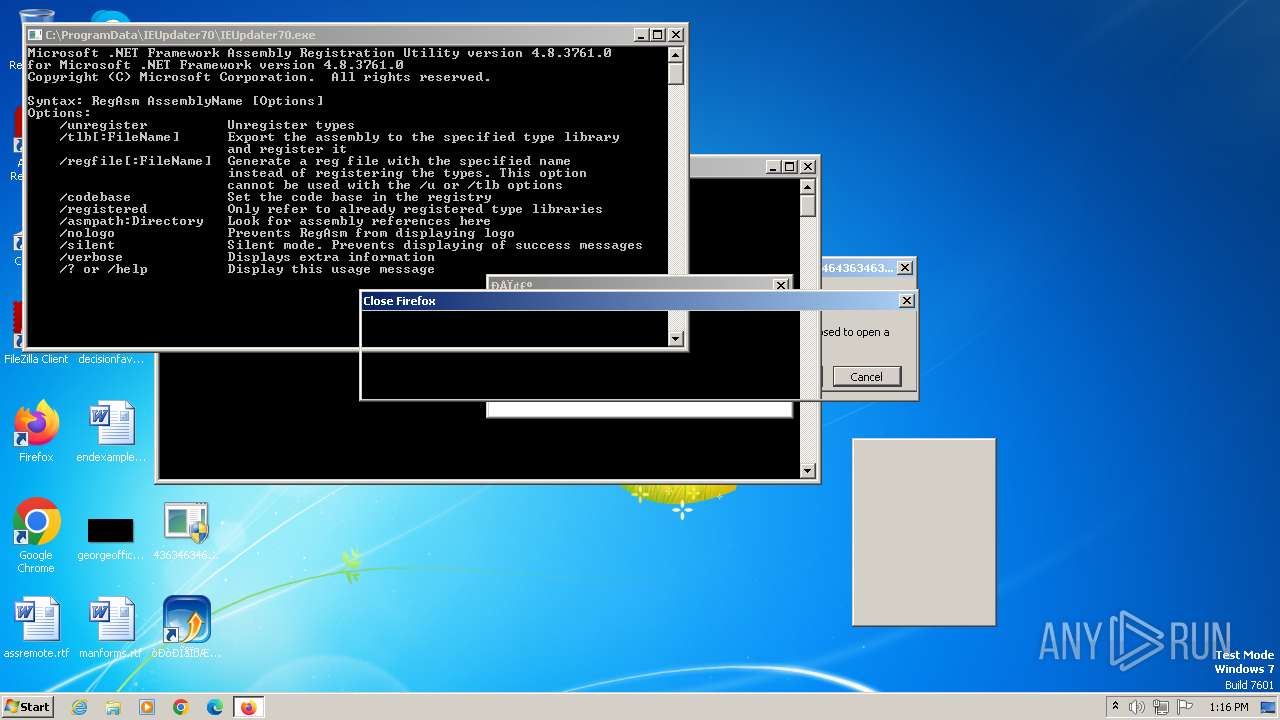Select the 436346346 installer desktop icon
The height and width of the screenshot is (720, 1280).
tap(186, 531)
